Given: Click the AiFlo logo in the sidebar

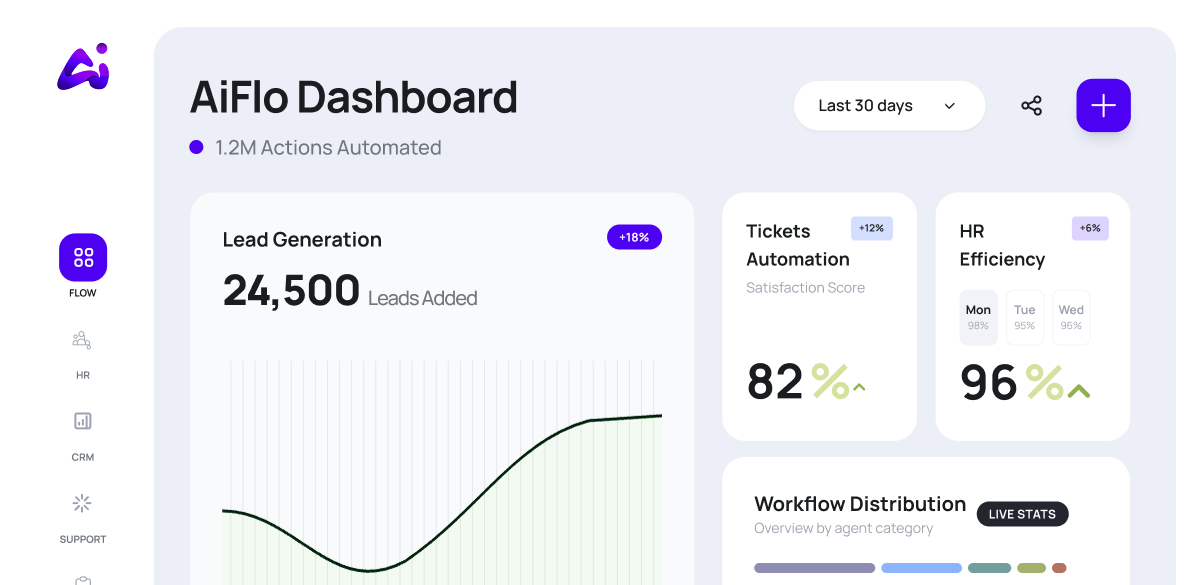Looking at the screenshot, I should point(83,67).
